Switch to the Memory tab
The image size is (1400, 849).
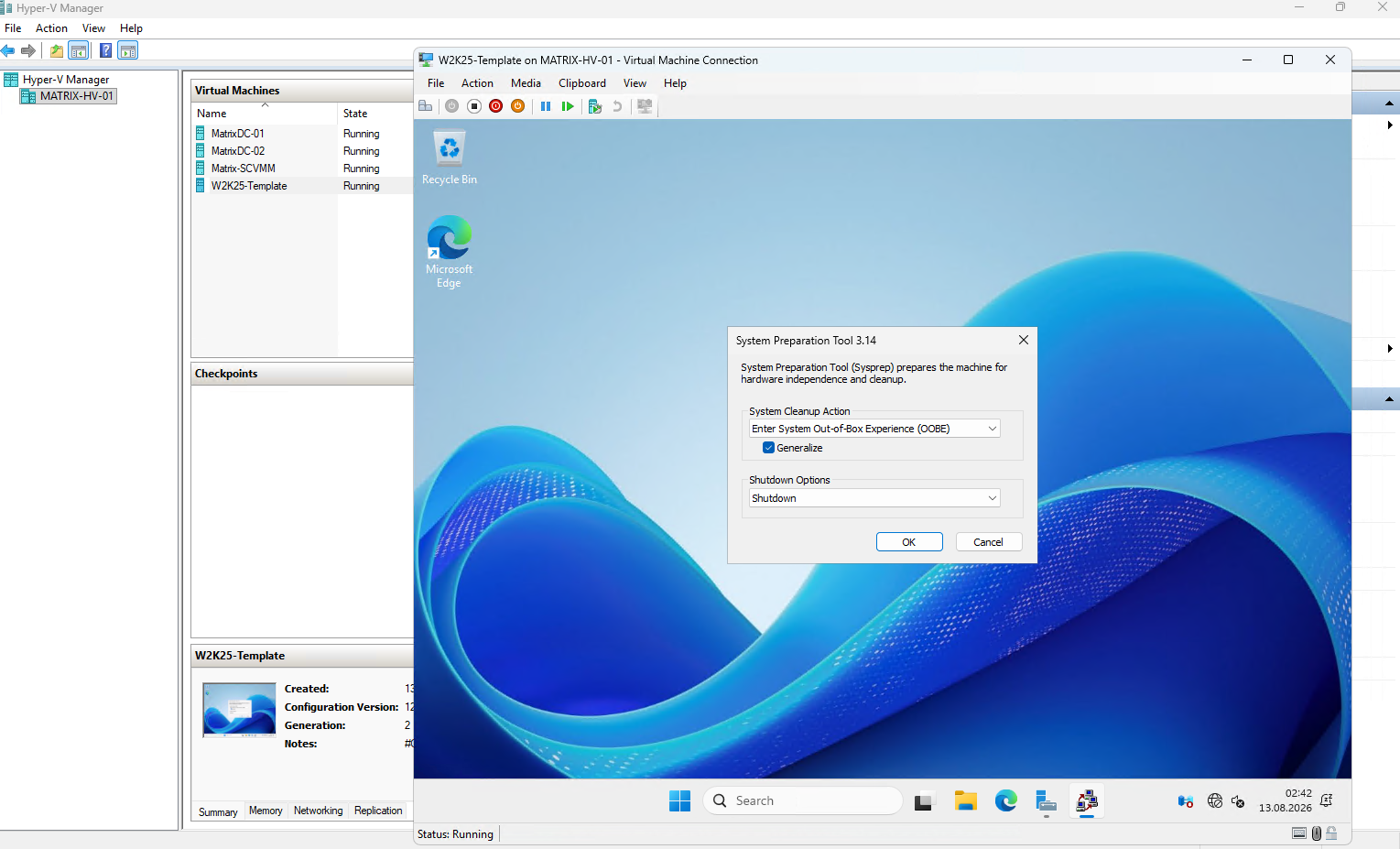click(x=266, y=811)
